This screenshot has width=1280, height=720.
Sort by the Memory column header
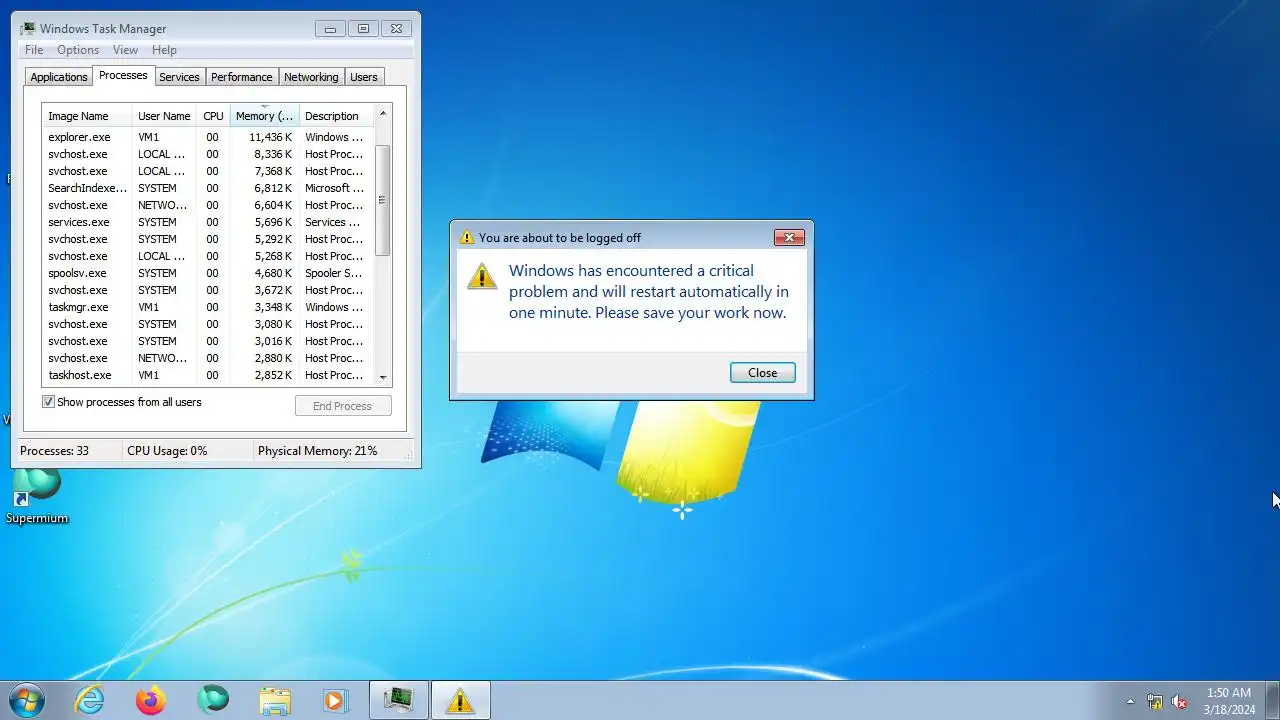(265, 116)
